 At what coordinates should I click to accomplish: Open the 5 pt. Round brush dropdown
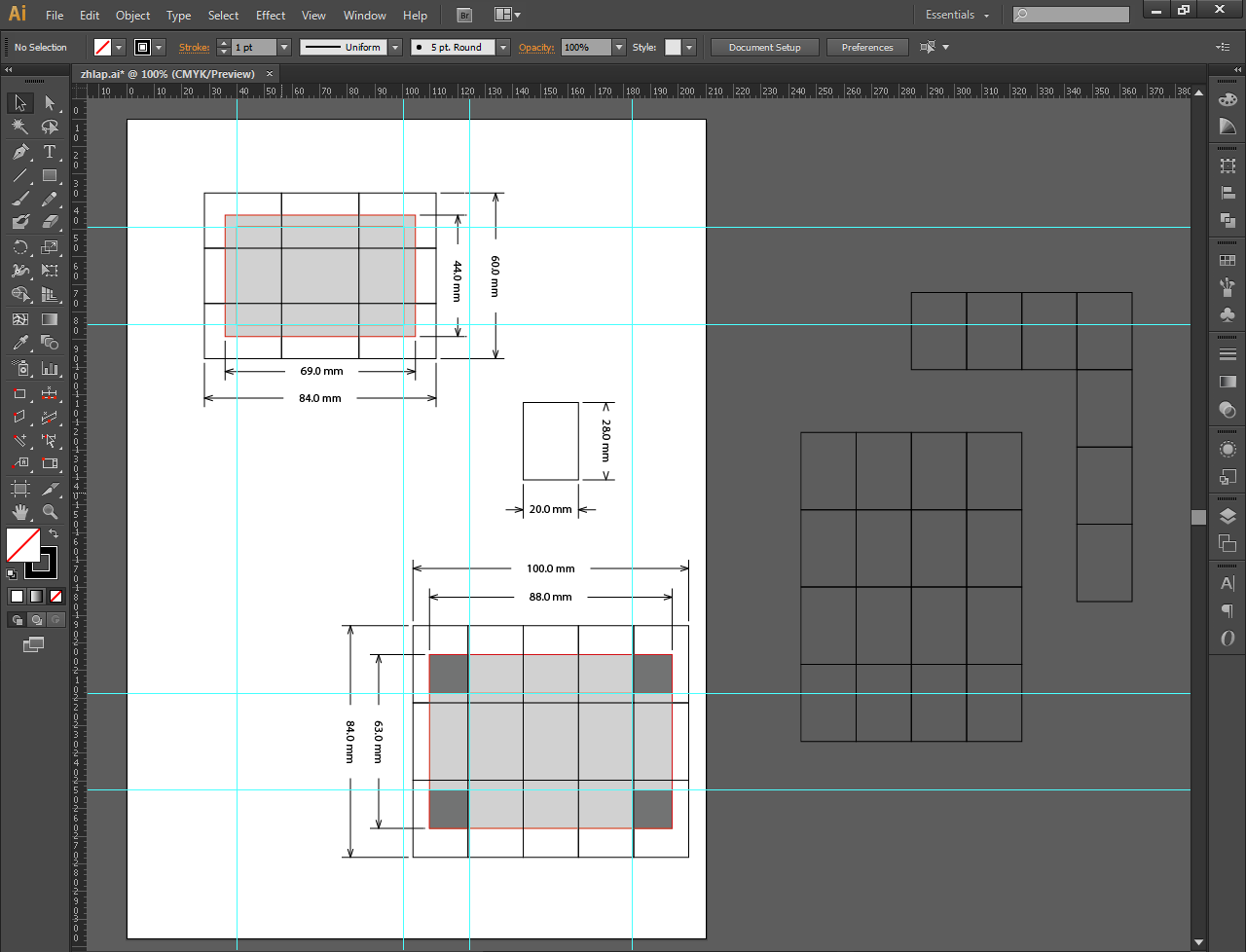503,48
